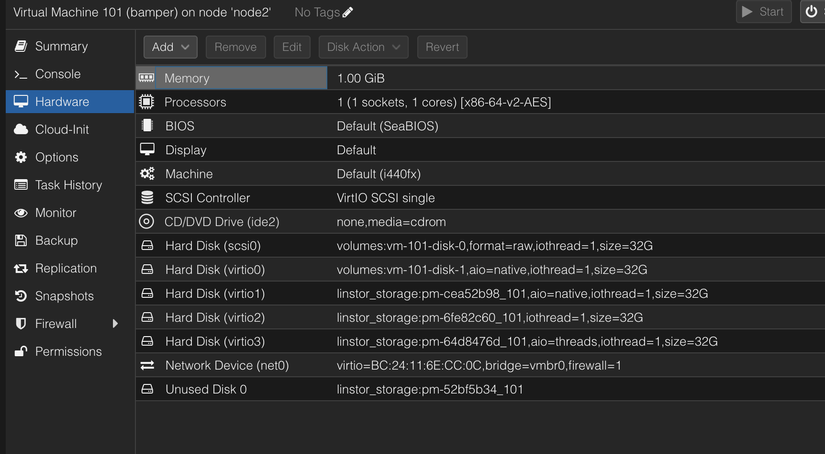Click the Snapshots history icon
This screenshot has height=454, width=825.
coord(21,296)
